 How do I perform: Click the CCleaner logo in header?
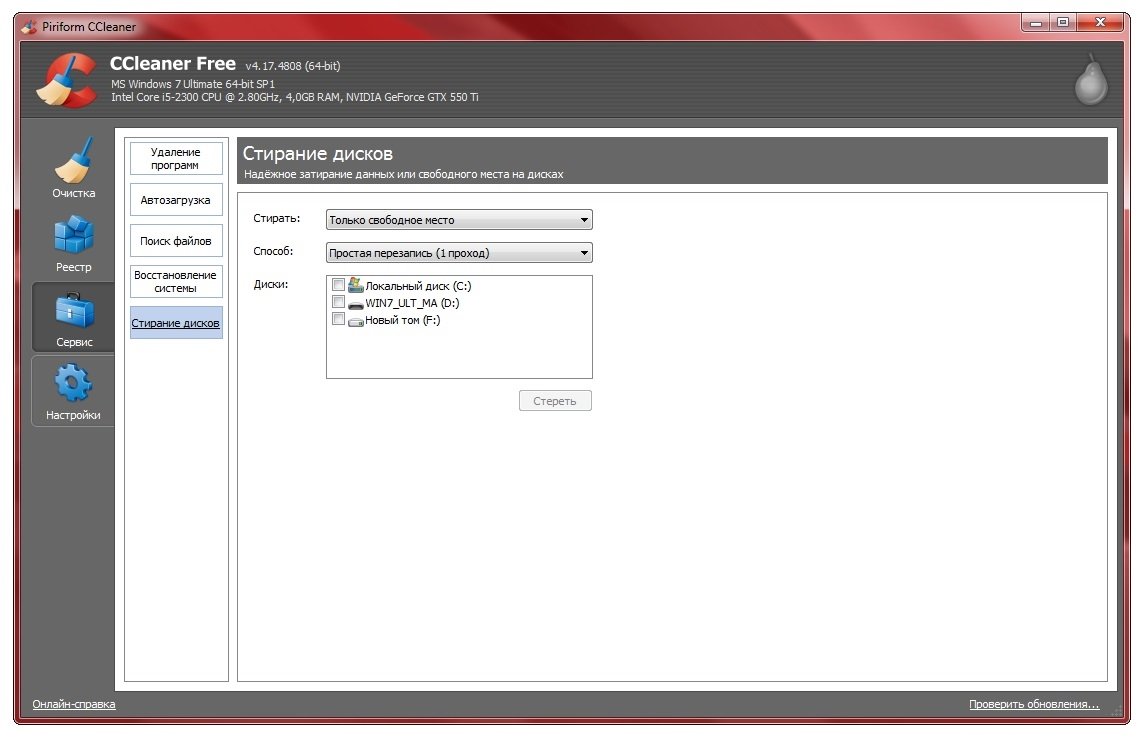tap(67, 81)
